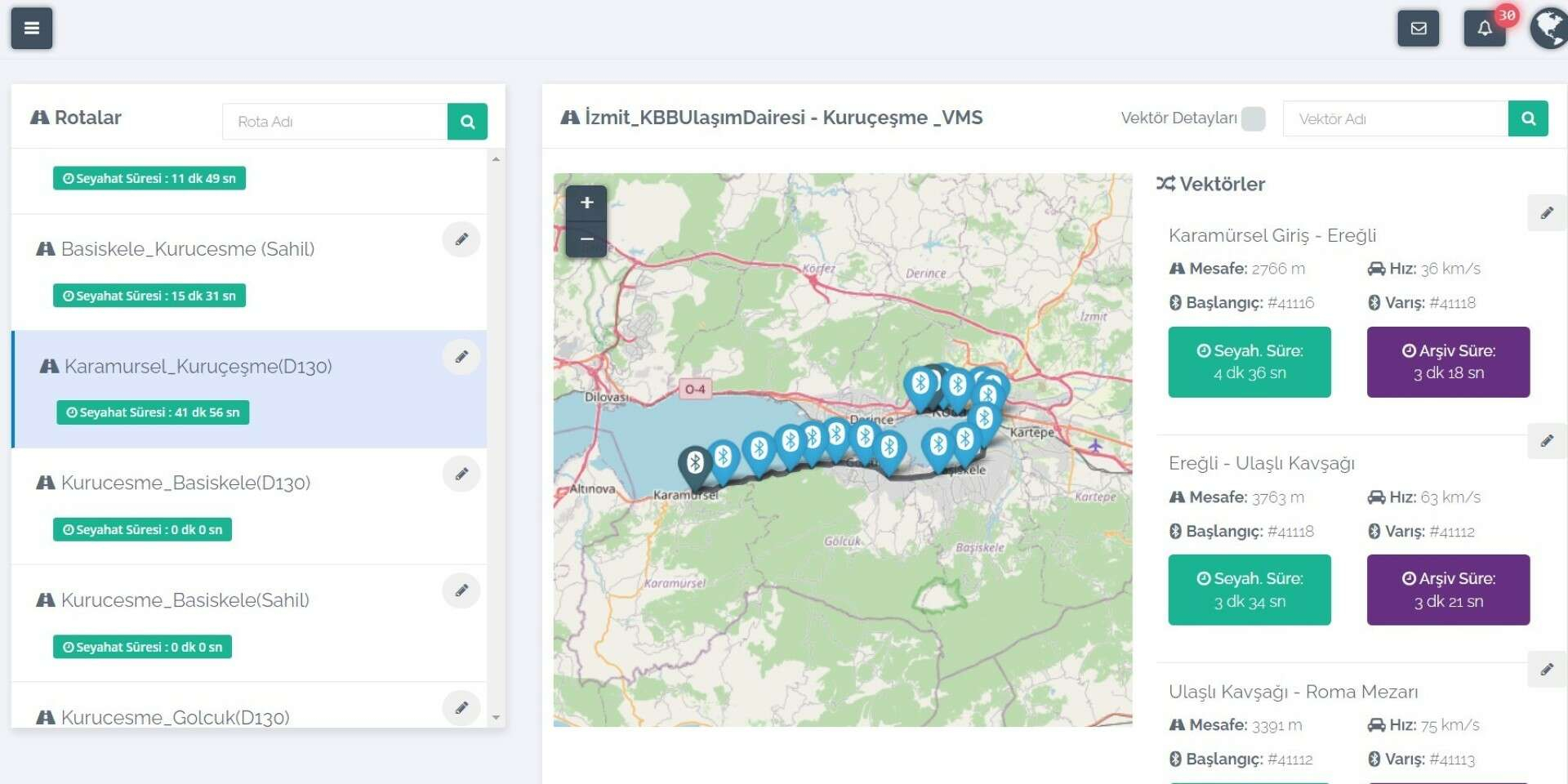Select the Kurucesme_Basiskele(Sahil) route
The width and height of the screenshot is (1568, 784).
point(185,600)
